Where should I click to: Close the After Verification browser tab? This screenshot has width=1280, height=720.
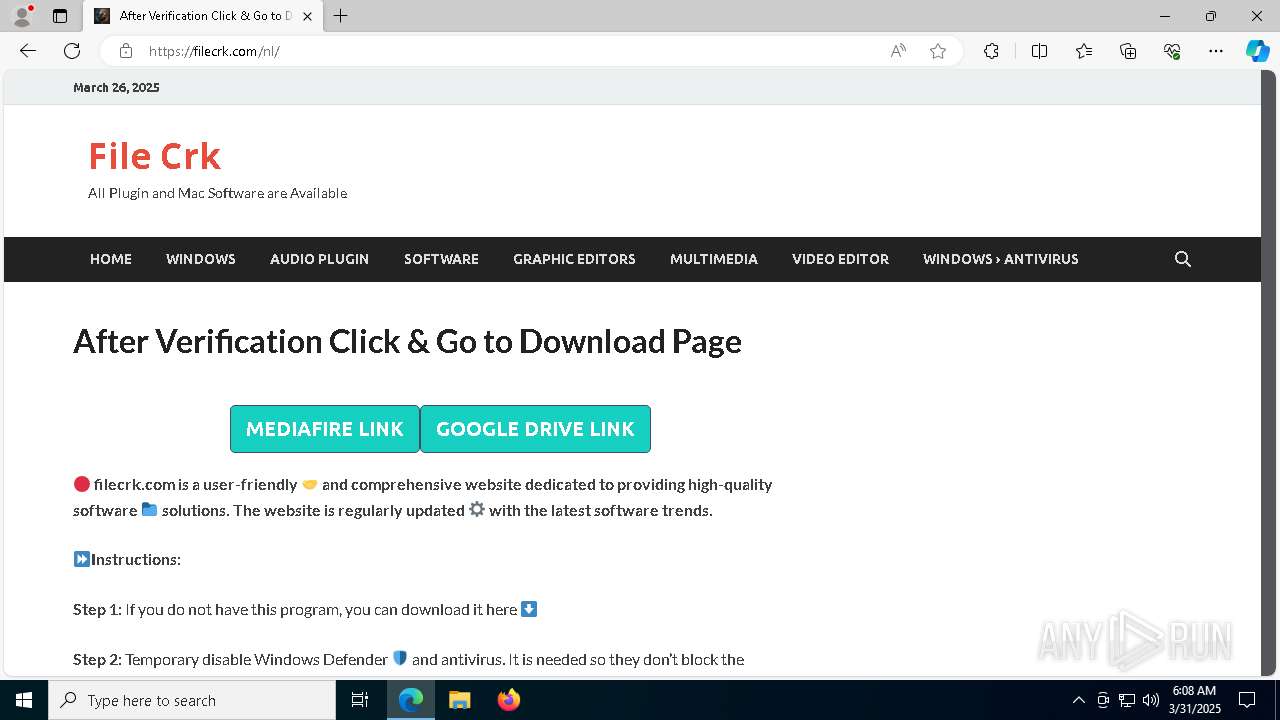307,16
